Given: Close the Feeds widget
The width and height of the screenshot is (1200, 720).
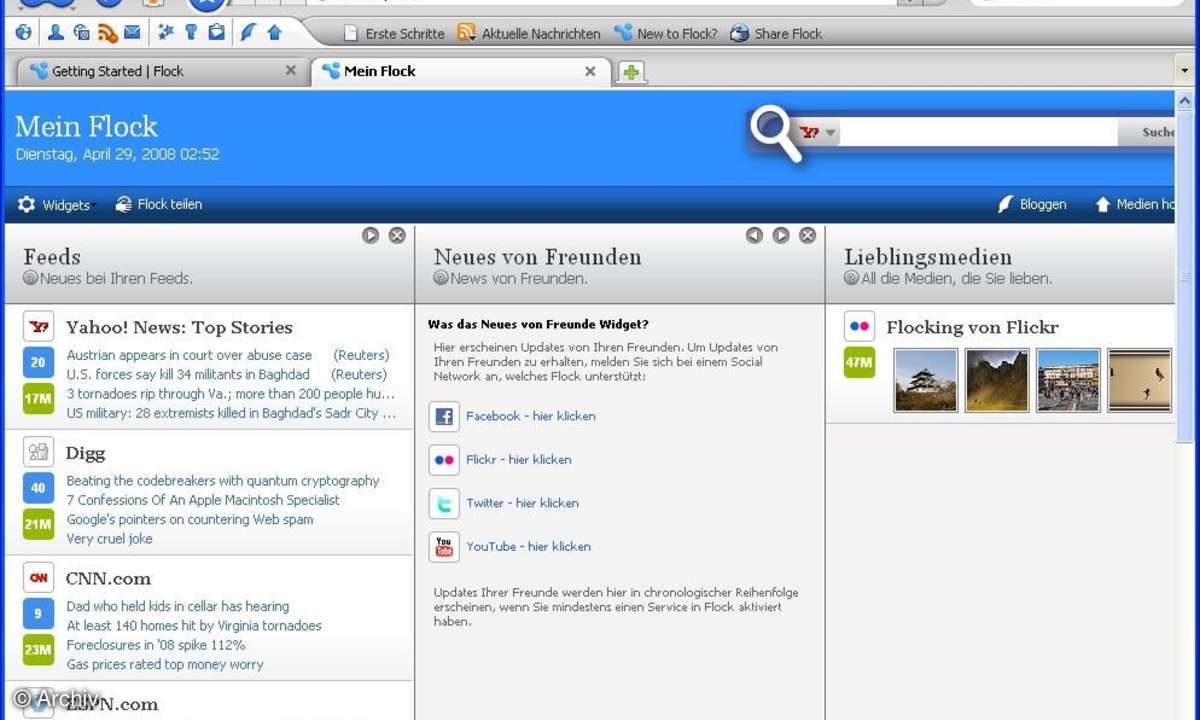Looking at the screenshot, I should [x=397, y=235].
